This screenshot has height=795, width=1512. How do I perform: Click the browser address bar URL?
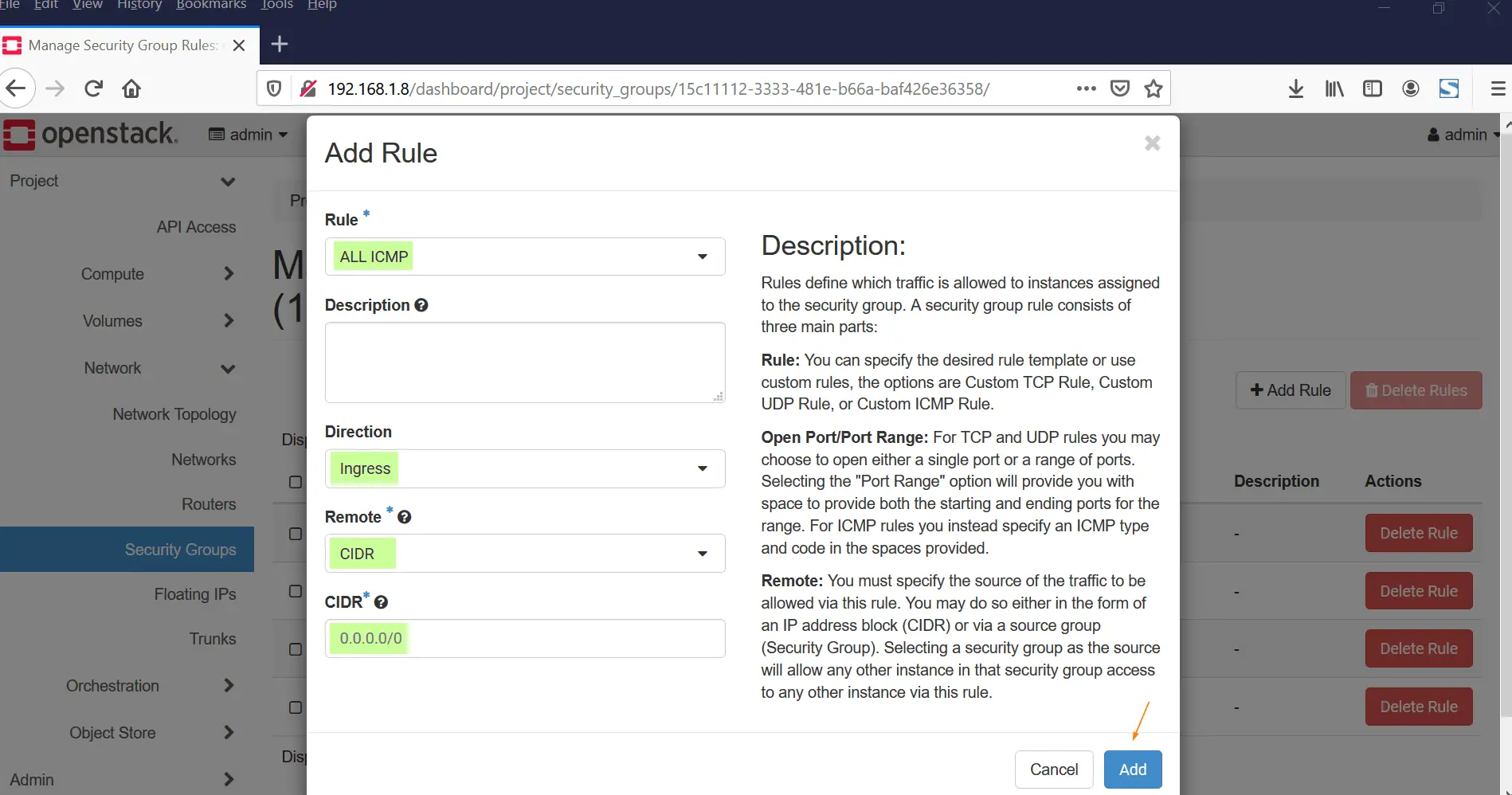click(x=659, y=88)
